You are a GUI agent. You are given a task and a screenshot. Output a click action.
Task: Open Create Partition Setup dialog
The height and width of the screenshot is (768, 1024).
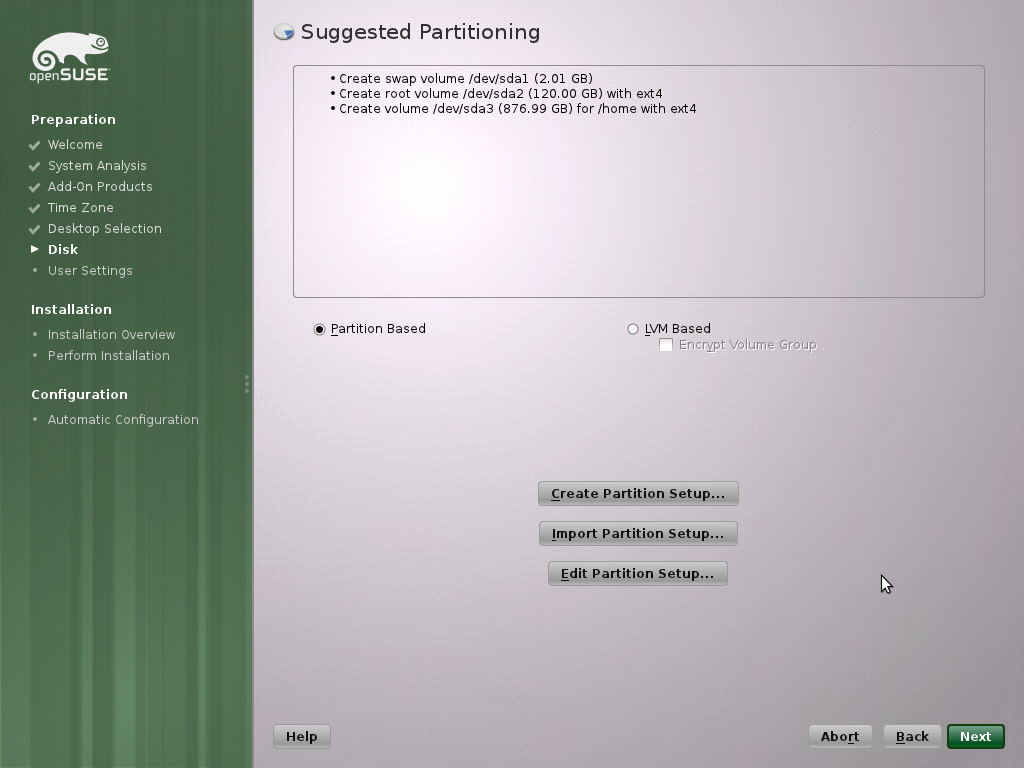click(638, 494)
